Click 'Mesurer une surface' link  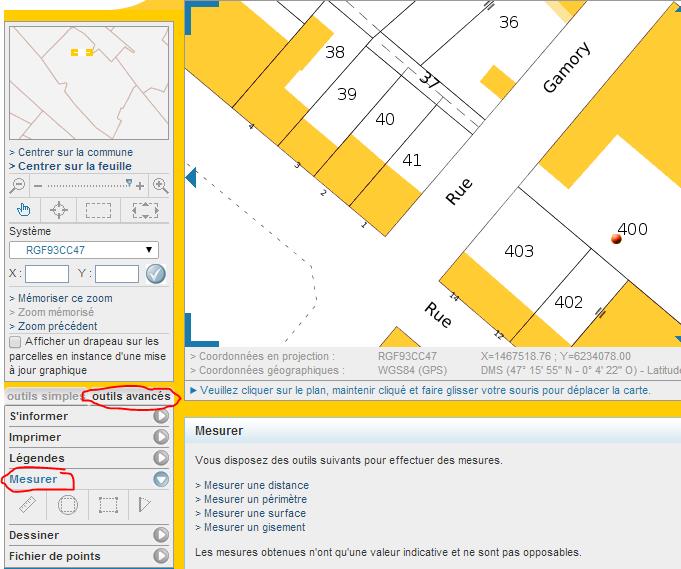[251, 513]
